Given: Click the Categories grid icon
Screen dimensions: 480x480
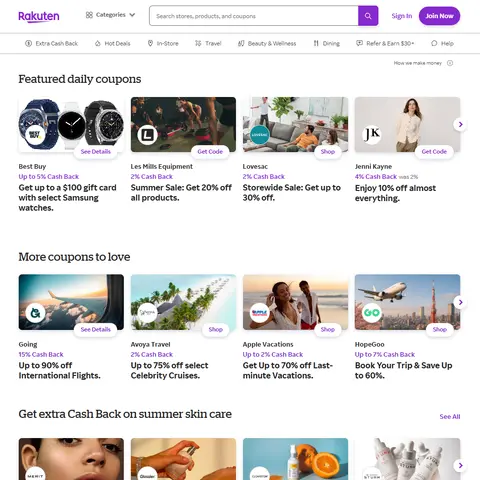Looking at the screenshot, I should 89,15.
